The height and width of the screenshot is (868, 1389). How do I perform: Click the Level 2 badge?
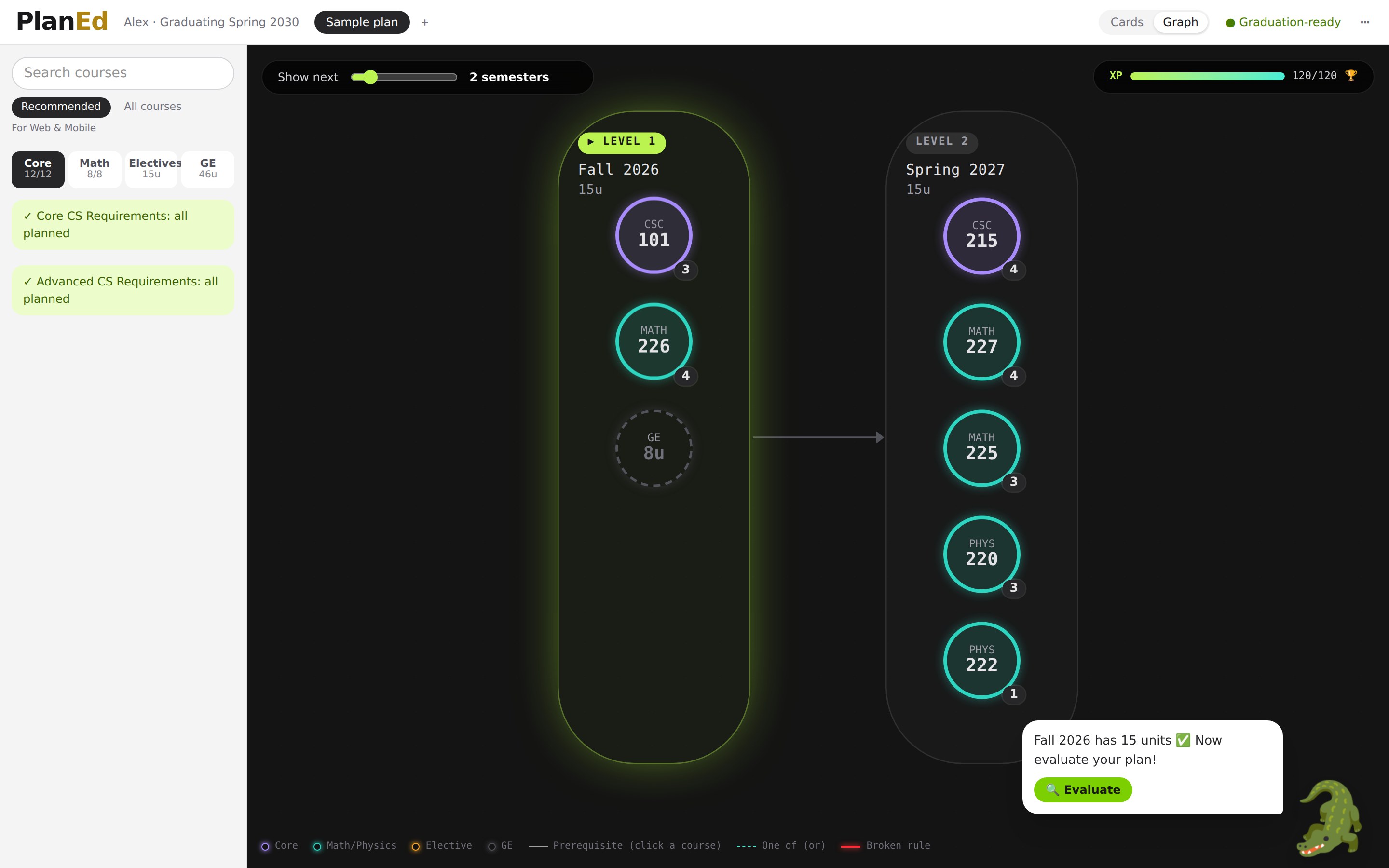pyautogui.click(x=942, y=142)
